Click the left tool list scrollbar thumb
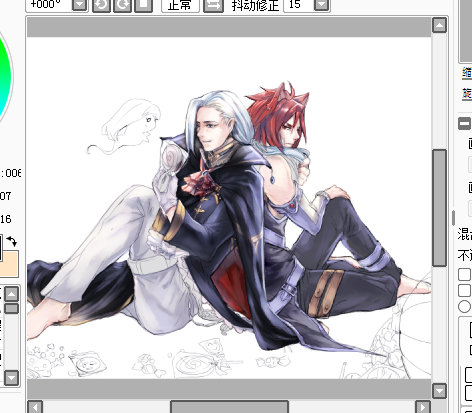The height and width of the screenshot is (413, 472). (x=12, y=308)
